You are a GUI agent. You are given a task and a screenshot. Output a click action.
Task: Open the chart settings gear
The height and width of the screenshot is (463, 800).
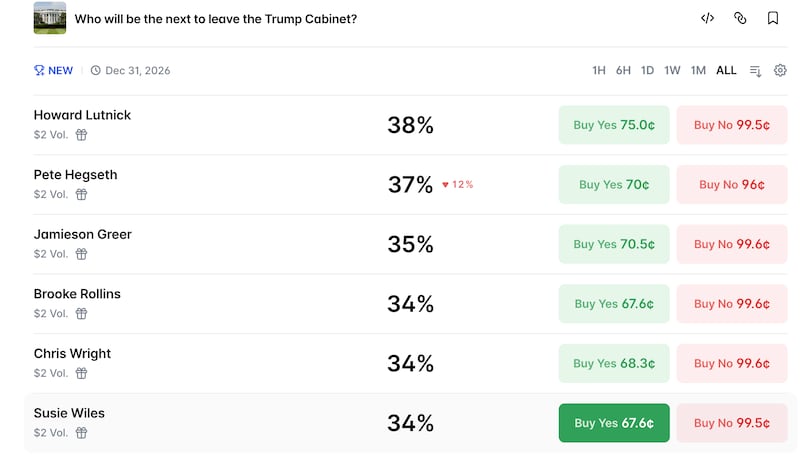pos(780,70)
